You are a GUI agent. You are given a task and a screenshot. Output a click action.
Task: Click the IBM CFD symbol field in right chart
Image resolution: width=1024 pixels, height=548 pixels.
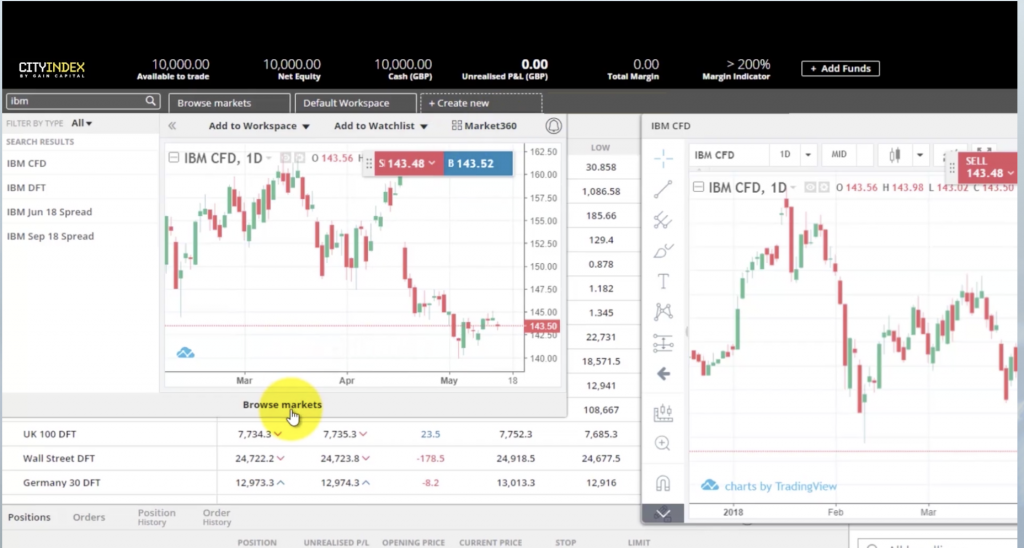pos(728,155)
